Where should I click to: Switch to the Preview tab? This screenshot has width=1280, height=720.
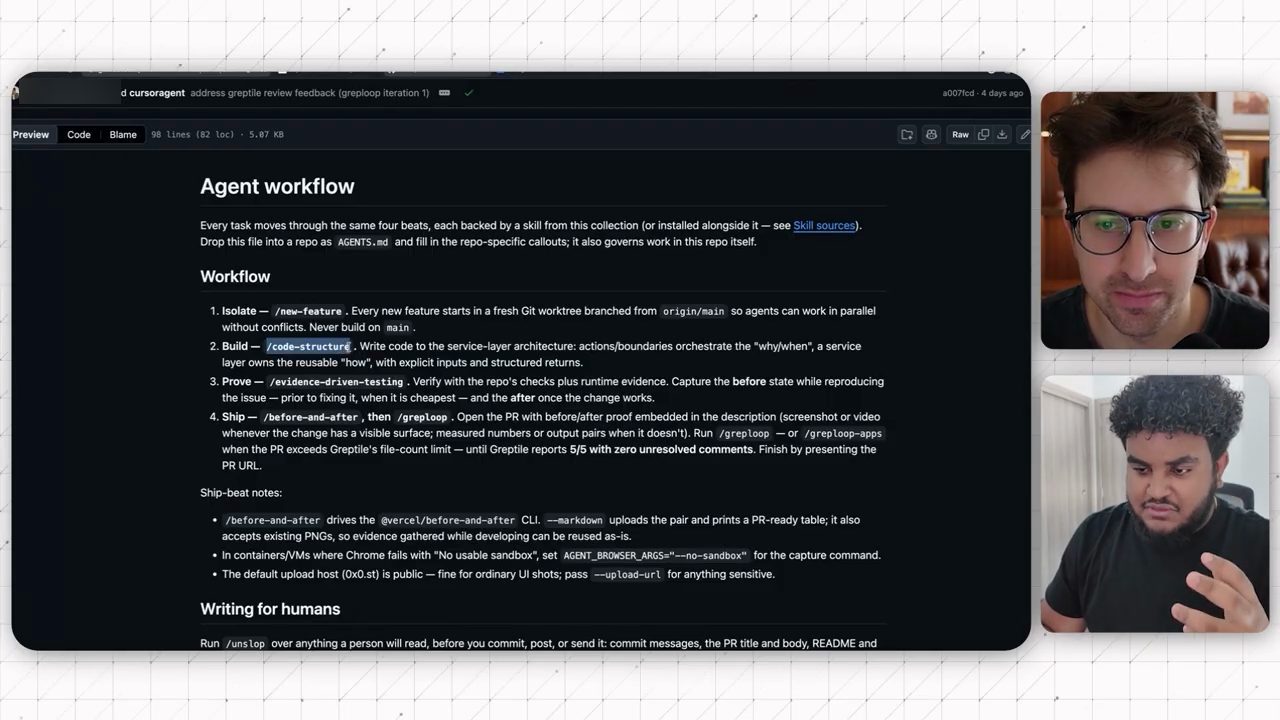(31, 134)
